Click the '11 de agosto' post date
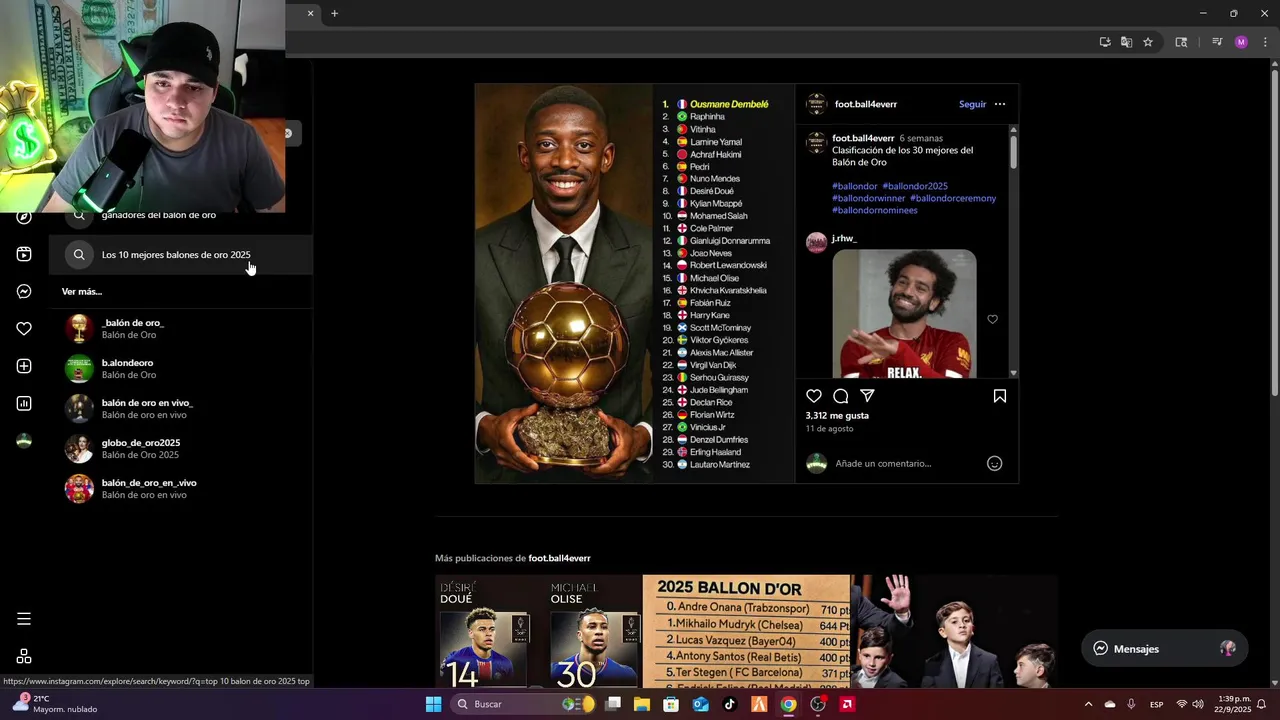 coord(830,429)
